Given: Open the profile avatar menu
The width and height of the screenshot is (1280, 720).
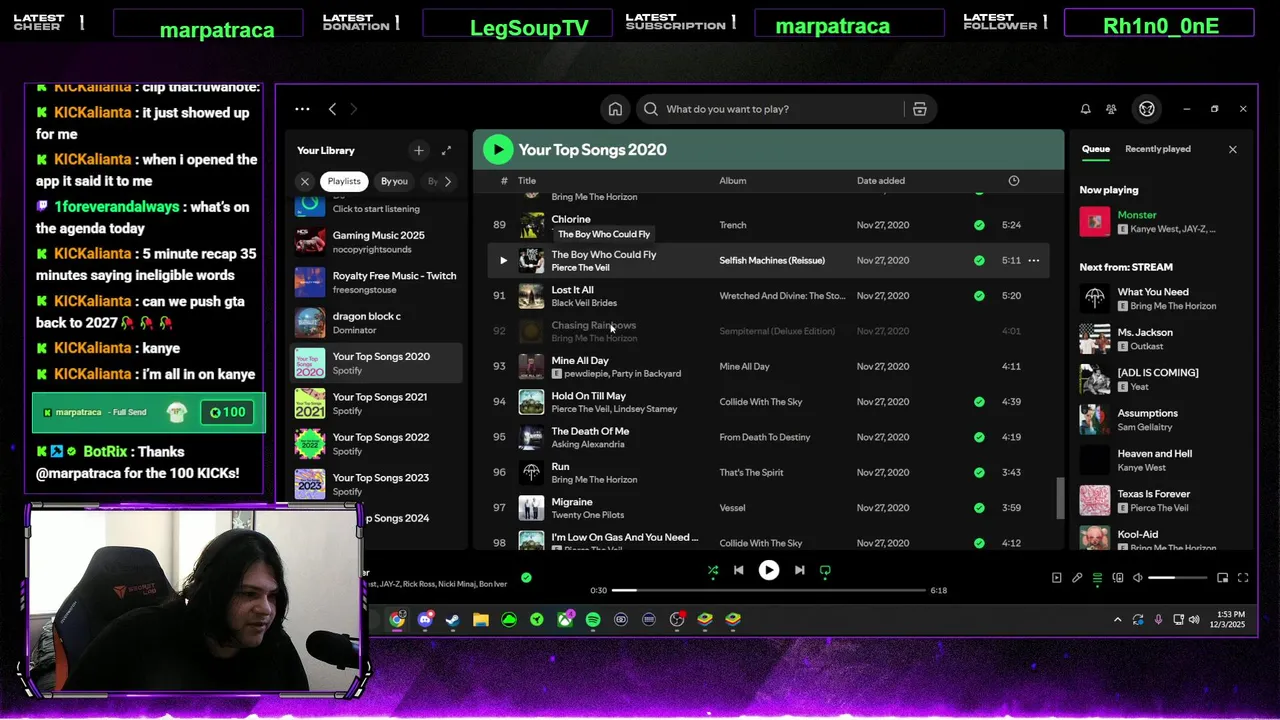Looking at the screenshot, I should pos(1147,109).
